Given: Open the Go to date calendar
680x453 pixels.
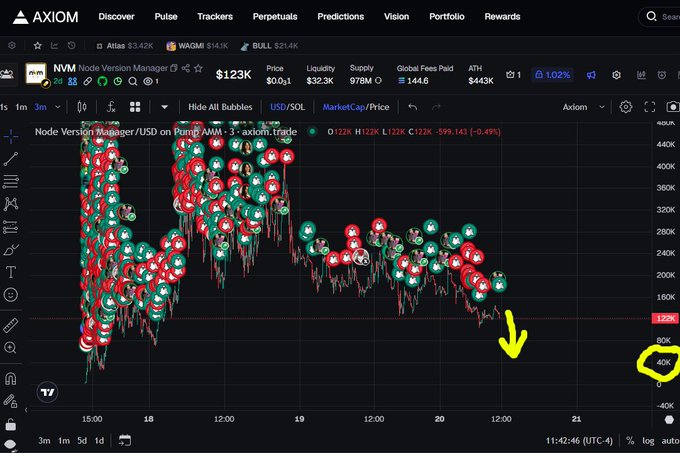Looking at the screenshot, I should (x=125, y=440).
